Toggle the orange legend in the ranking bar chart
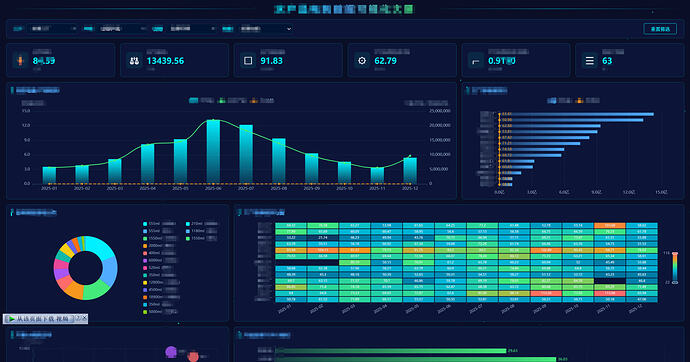This screenshot has height=362, width=690. [x=587, y=101]
